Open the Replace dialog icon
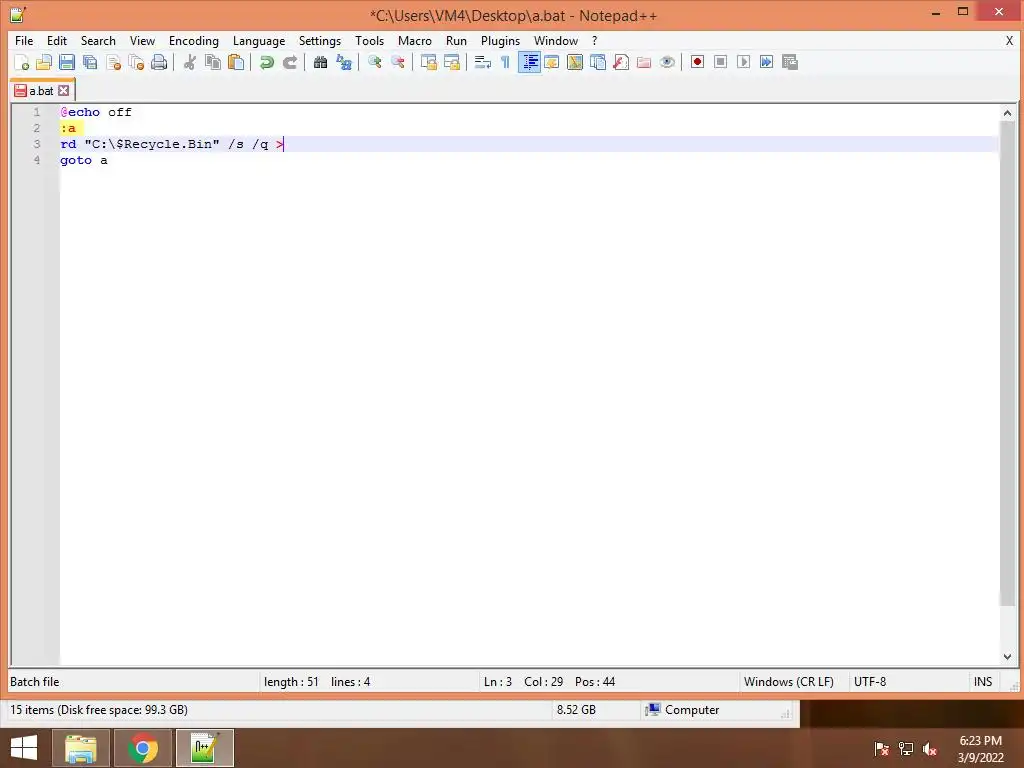 (x=344, y=62)
